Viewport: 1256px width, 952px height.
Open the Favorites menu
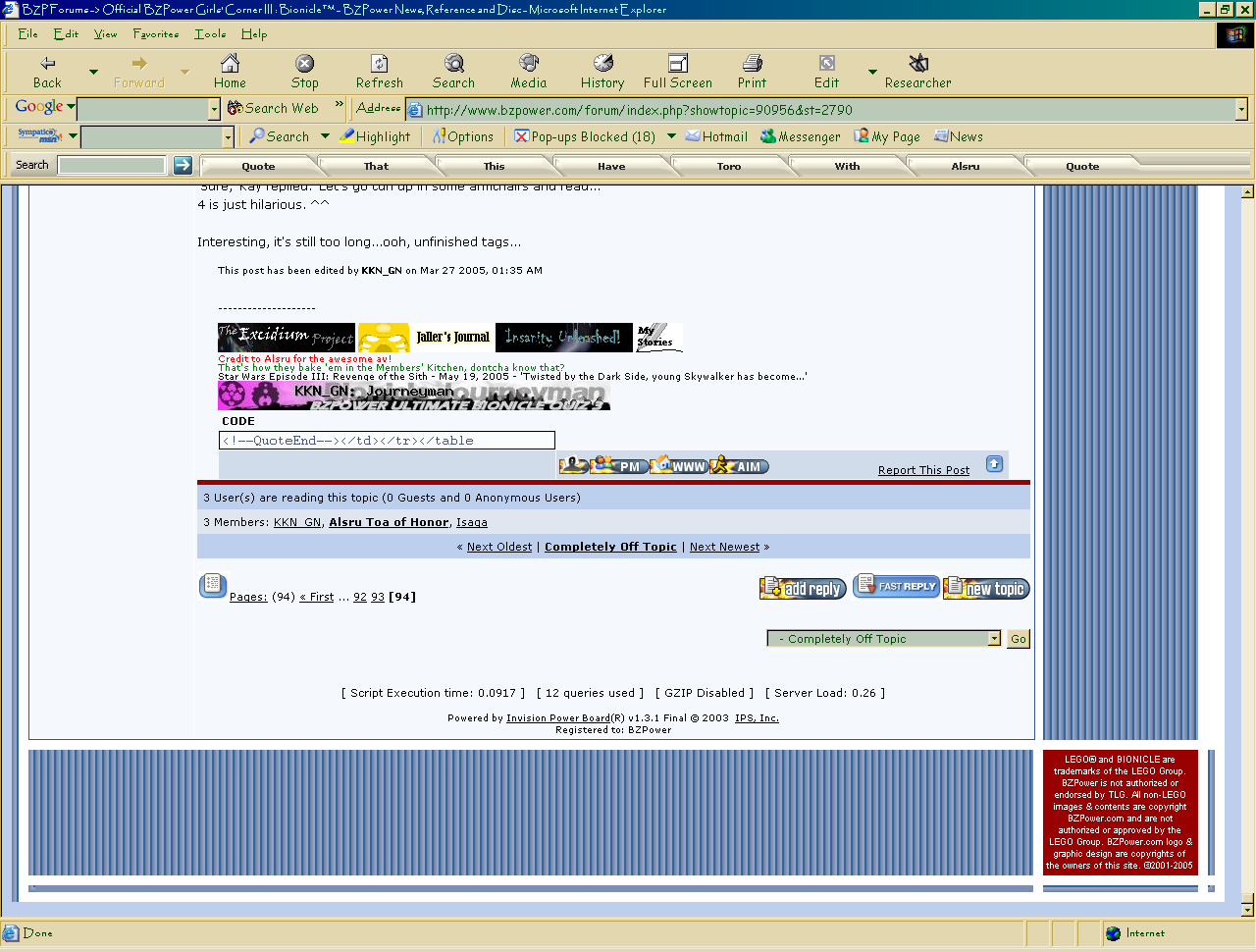[156, 34]
